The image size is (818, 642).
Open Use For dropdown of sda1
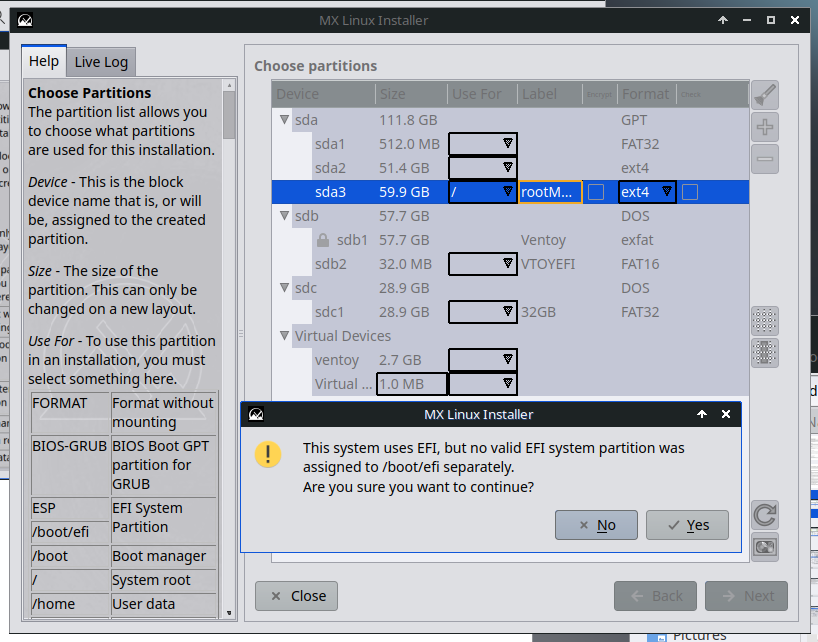483,144
